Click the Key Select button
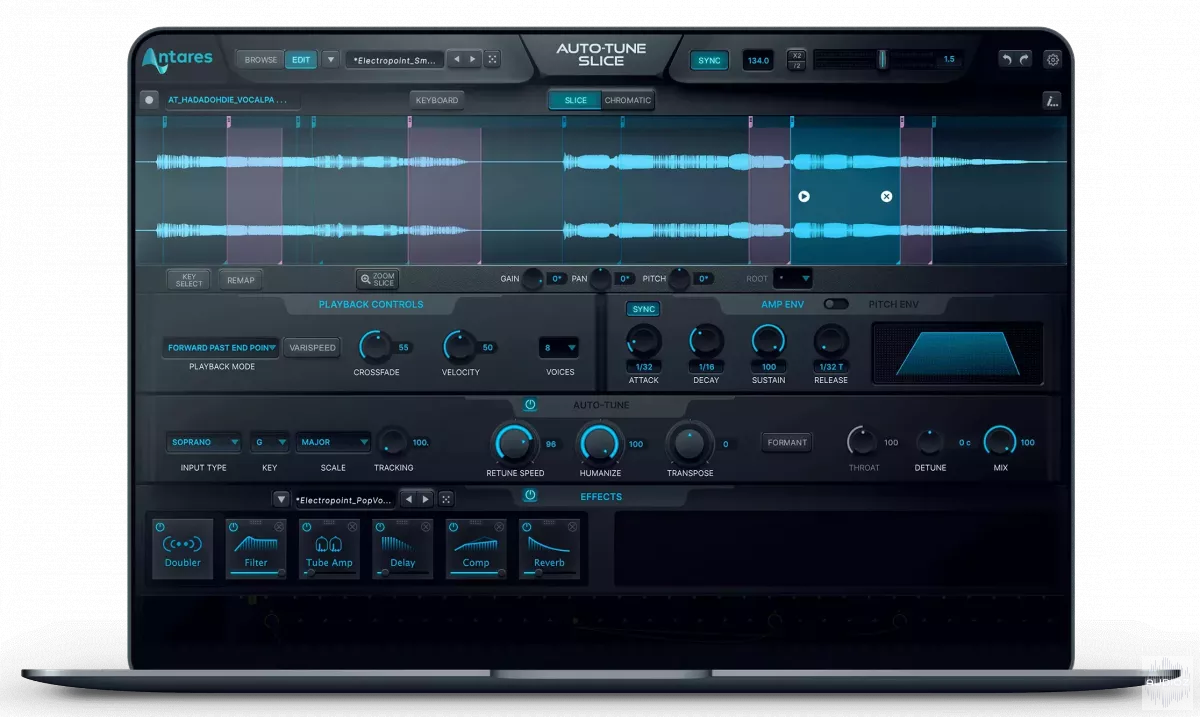The height and width of the screenshot is (717, 1200). (x=189, y=280)
